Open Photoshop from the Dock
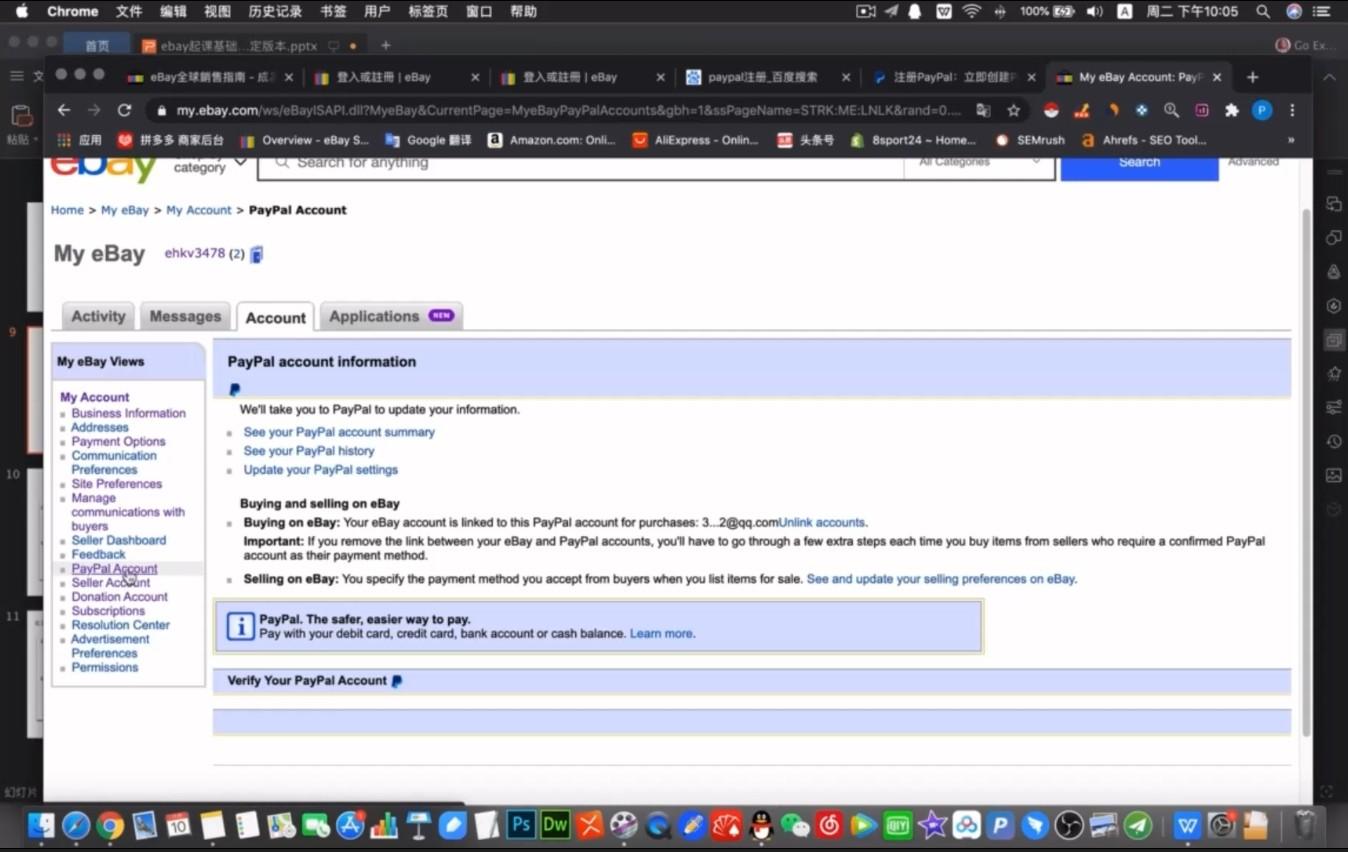Image resolution: width=1348 pixels, height=852 pixels. coord(520,825)
